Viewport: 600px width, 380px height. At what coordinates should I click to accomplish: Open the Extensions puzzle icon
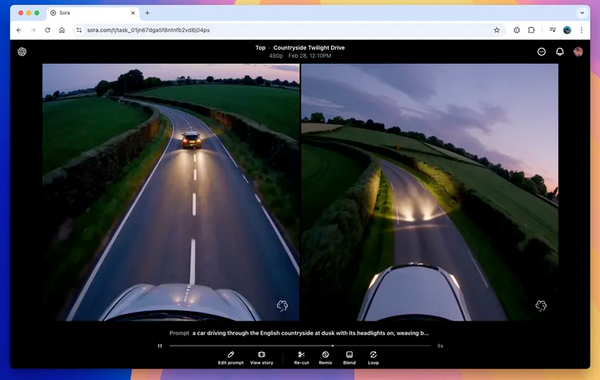531,30
